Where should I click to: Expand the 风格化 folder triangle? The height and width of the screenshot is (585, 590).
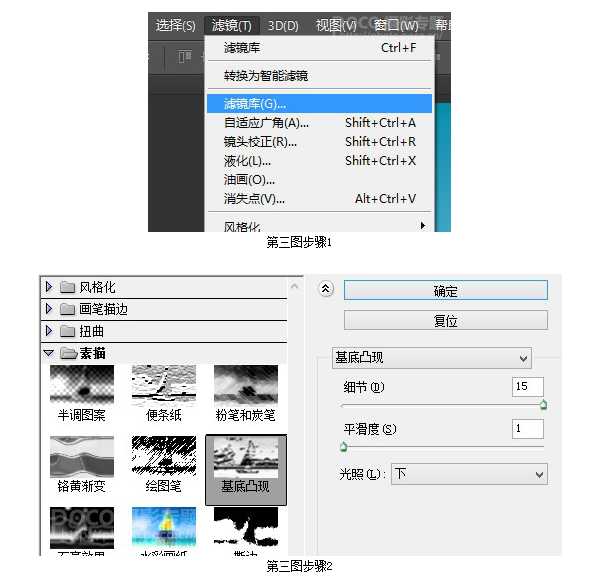click(x=49, y=287)
